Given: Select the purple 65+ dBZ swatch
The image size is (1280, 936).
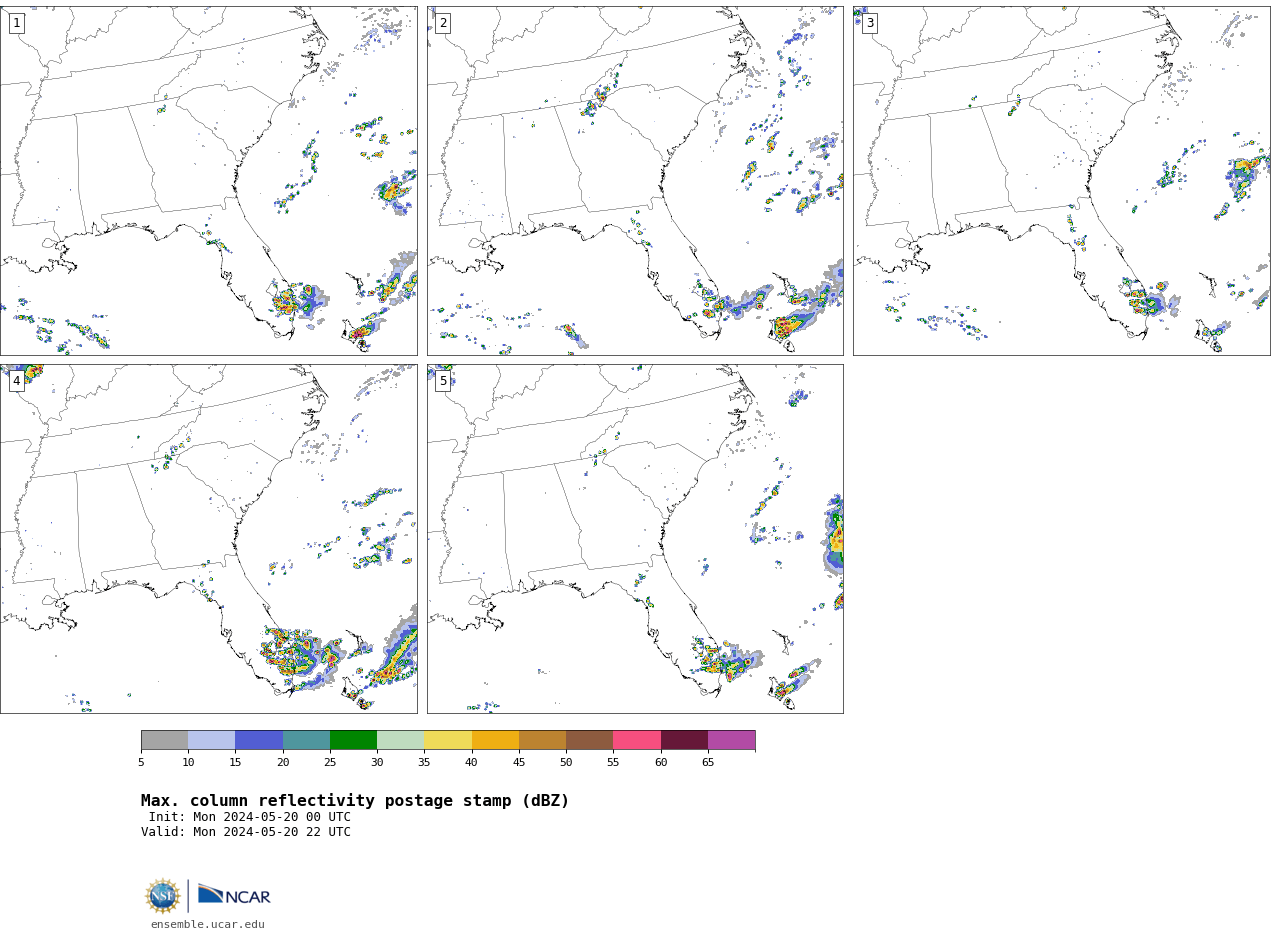Looking at the screenshot, I should pos(732,740).
